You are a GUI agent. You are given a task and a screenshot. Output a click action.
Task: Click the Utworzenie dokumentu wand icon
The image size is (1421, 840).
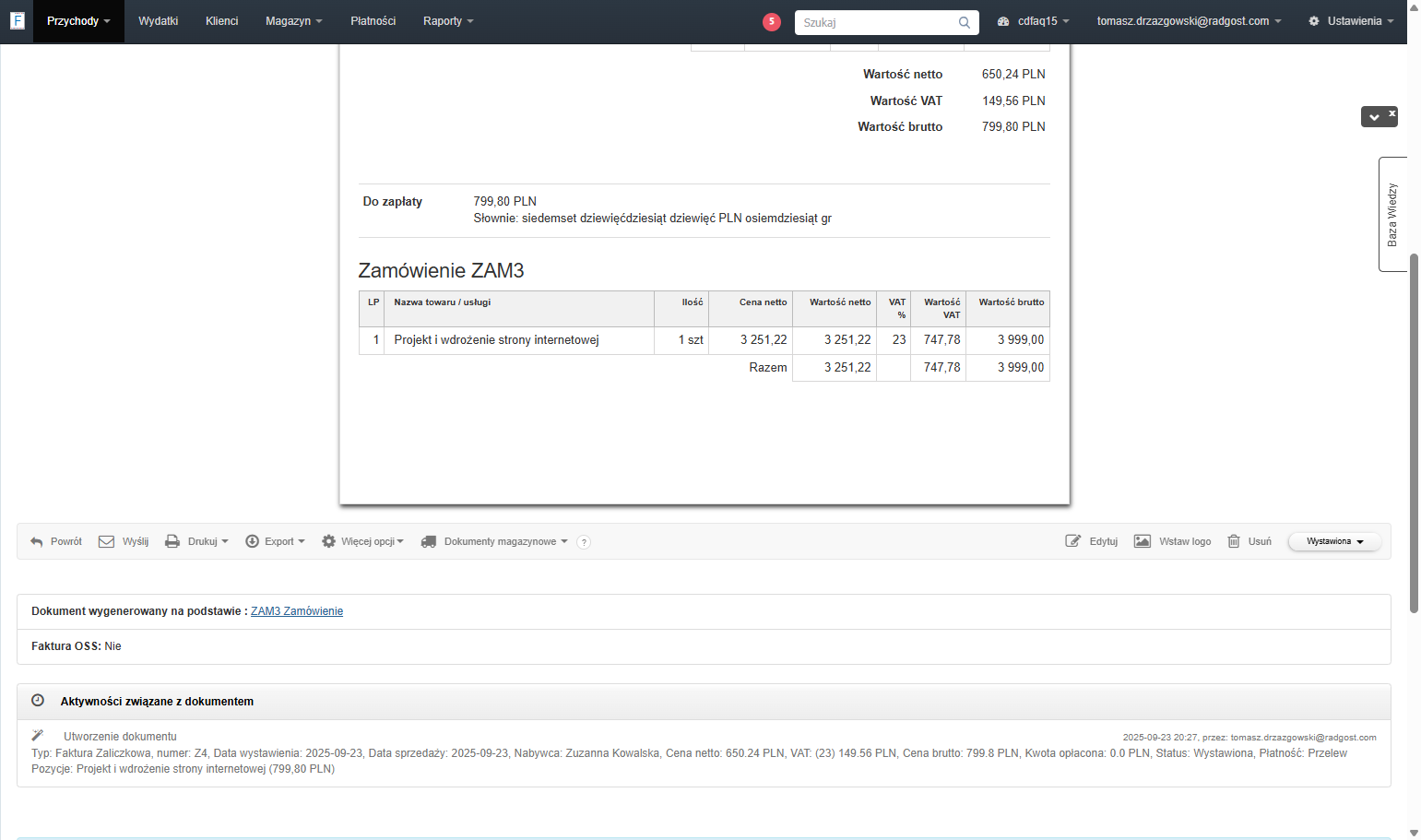[38, 736]
